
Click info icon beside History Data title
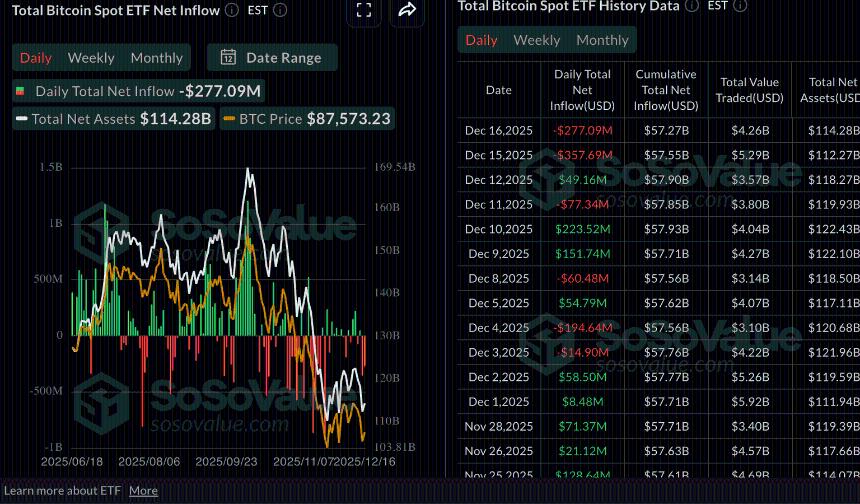pos(691,6)
